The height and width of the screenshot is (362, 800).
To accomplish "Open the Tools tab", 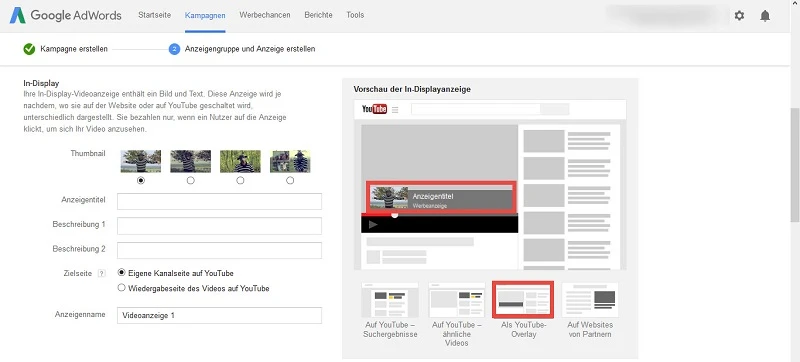I will coord(355,15).
